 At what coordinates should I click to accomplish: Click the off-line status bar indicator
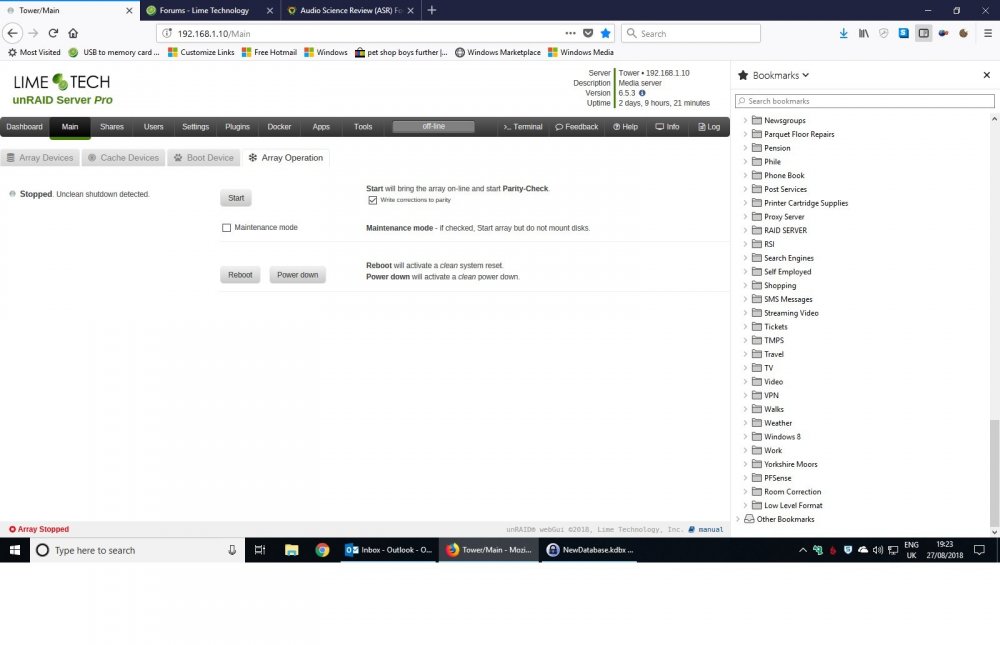click(433, 126)
